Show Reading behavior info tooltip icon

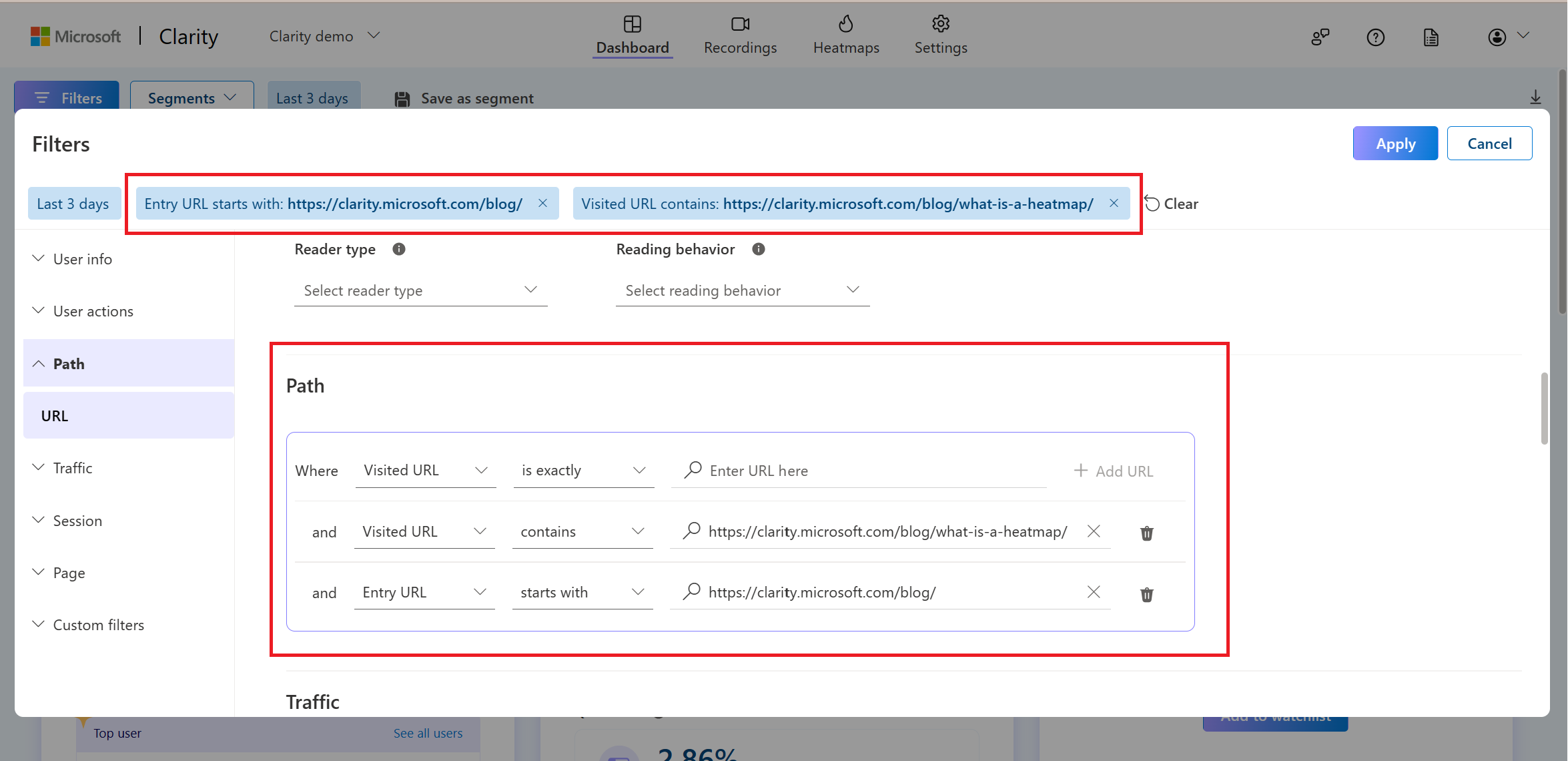(759, 249)
